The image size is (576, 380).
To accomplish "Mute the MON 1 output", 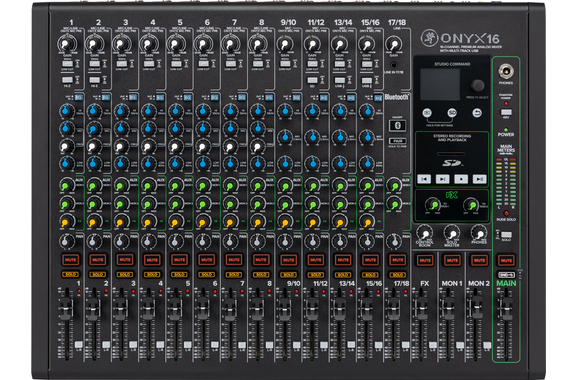I will [452, 260].
